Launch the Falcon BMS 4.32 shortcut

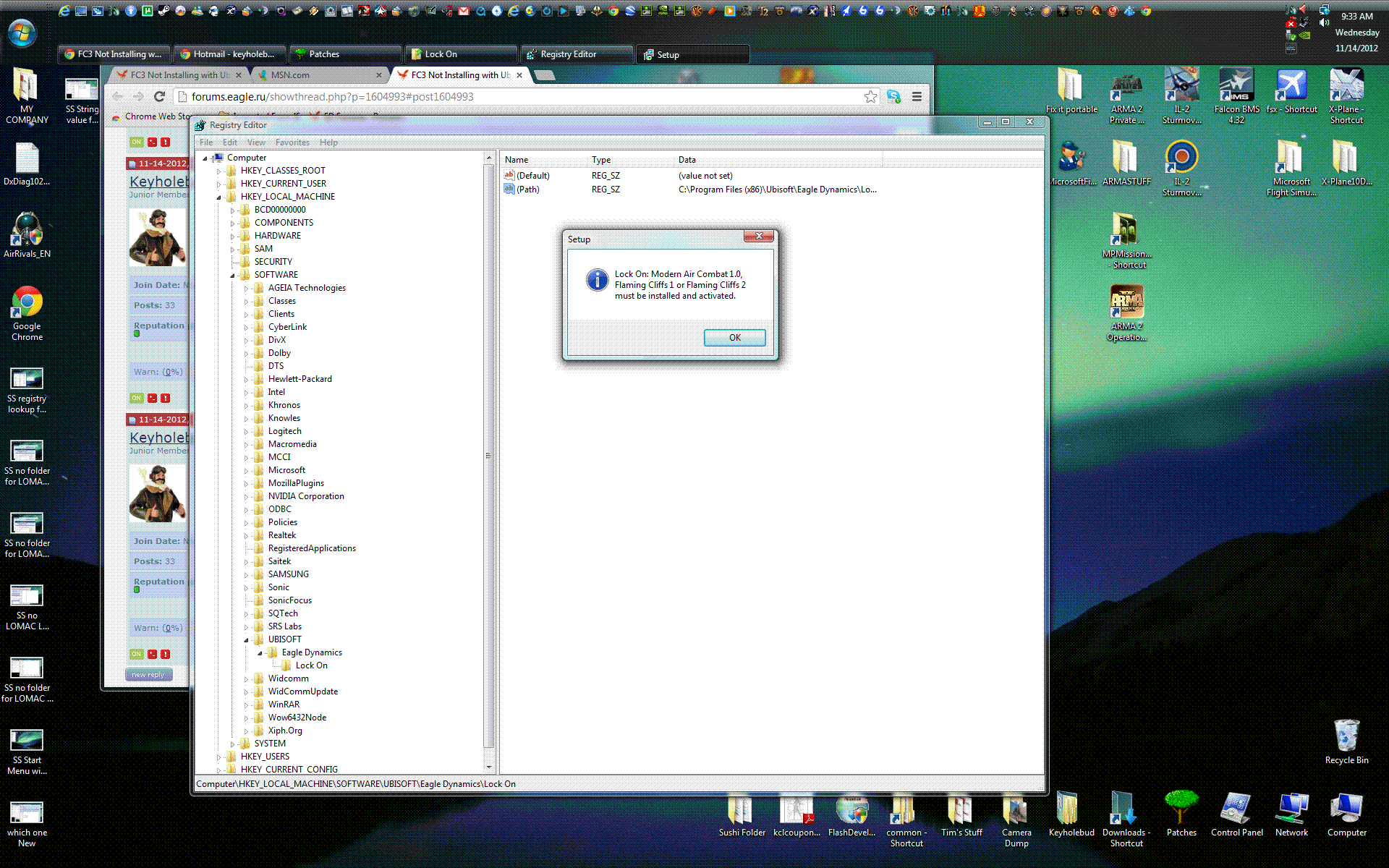1236,95
